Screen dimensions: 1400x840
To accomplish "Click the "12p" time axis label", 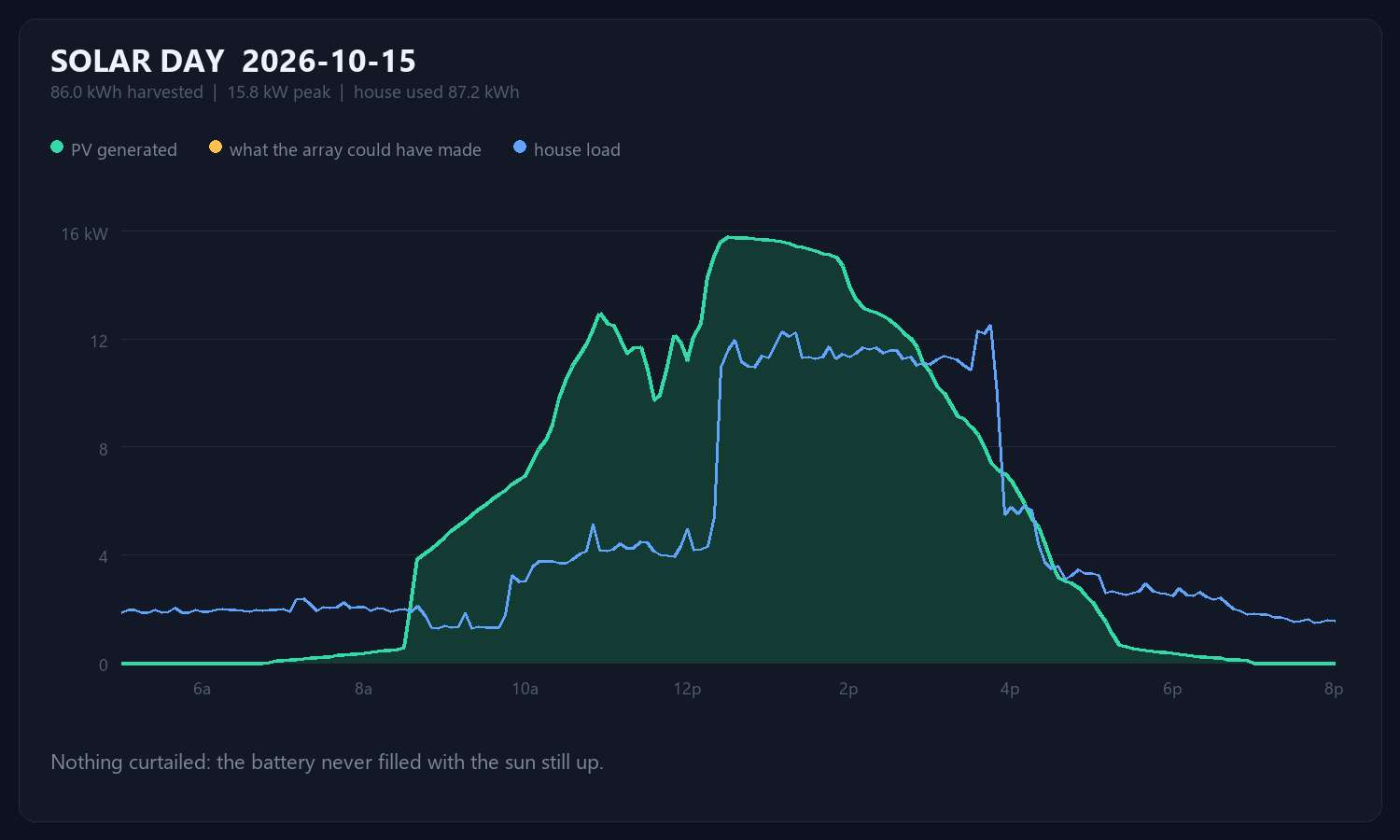I will 687,689.
